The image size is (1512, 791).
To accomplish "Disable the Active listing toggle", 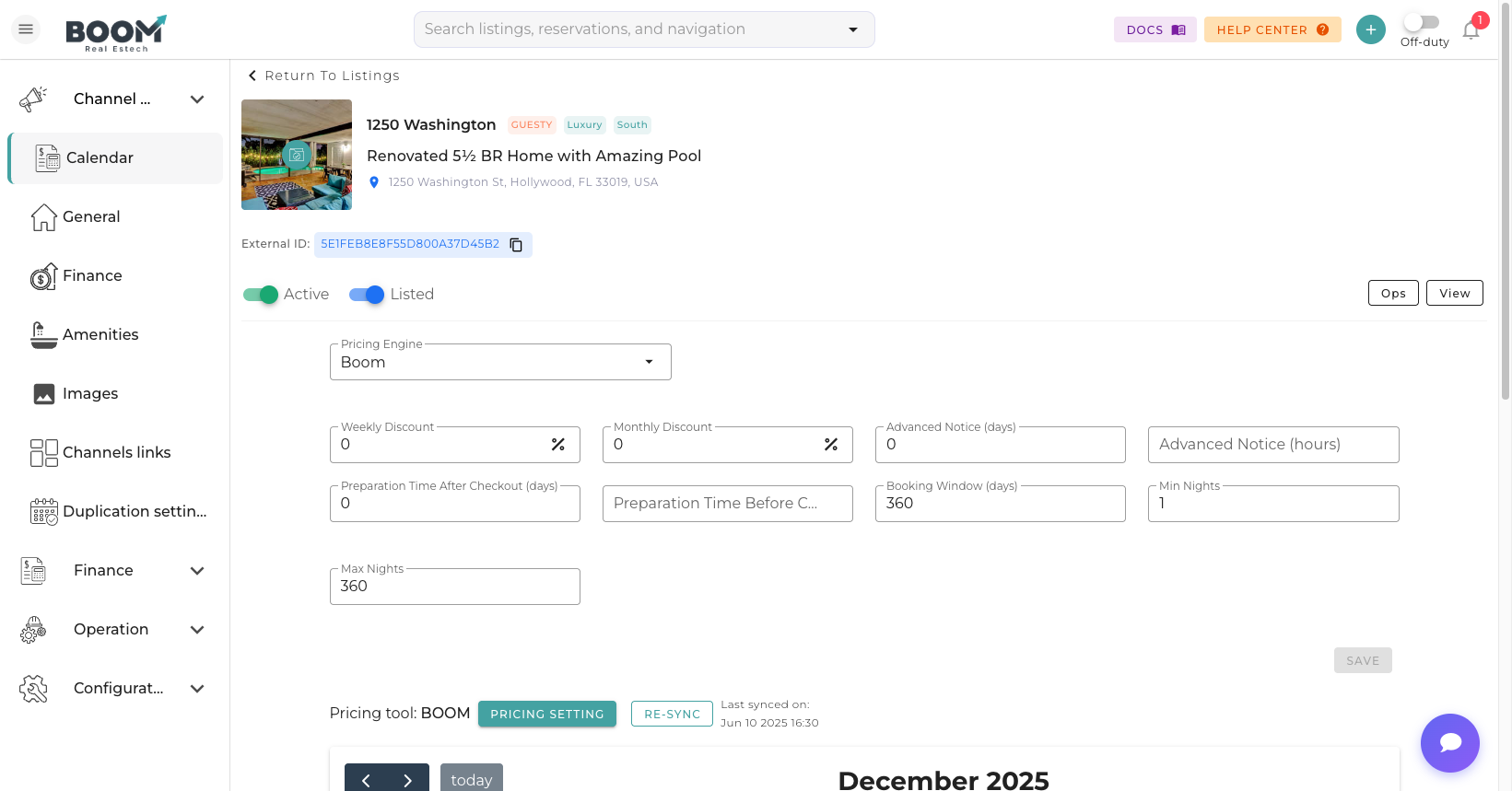I will click(x=261, y=295).
